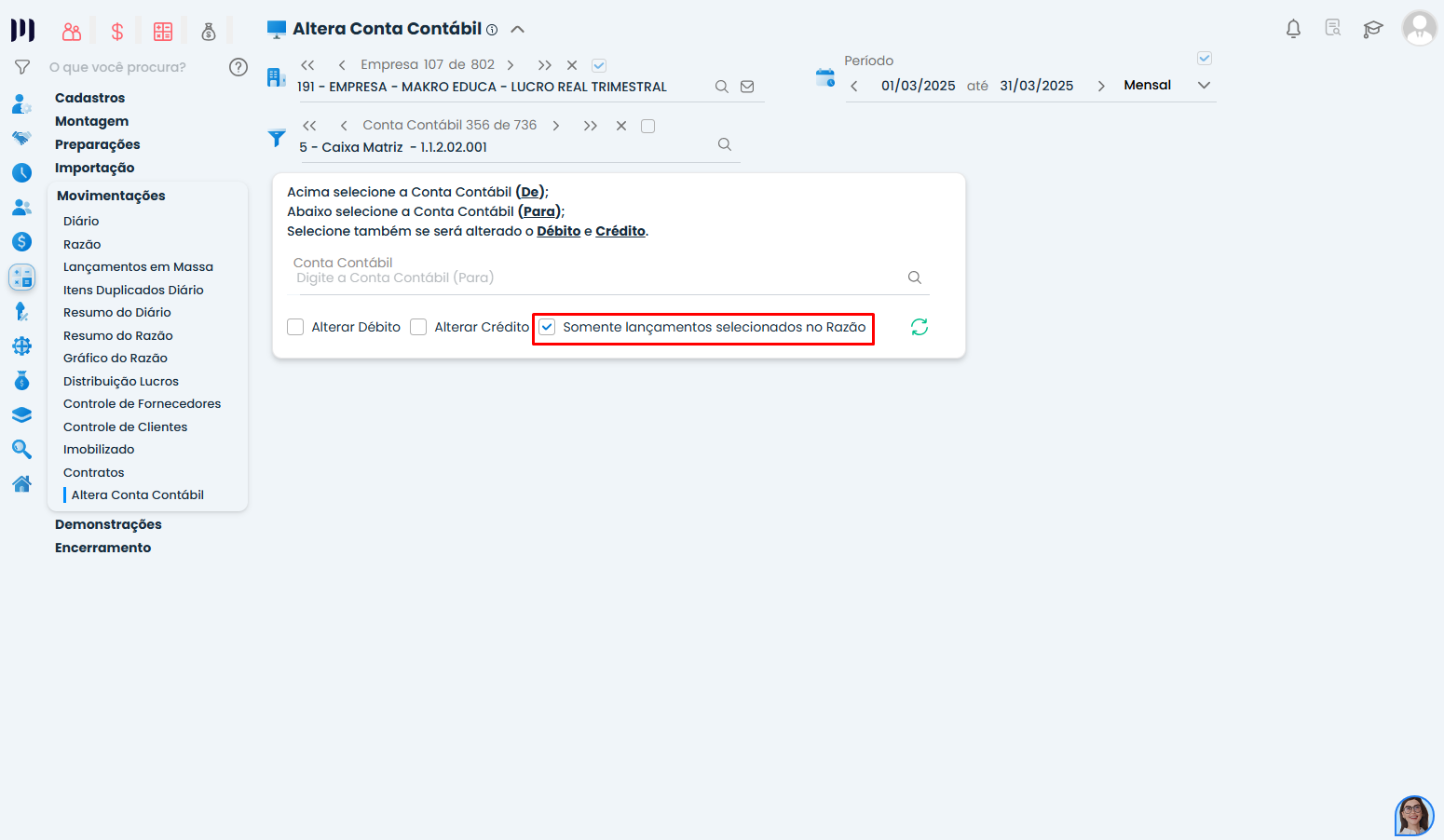Go to next Conta Contábil
Image resolution: width=1444 pixels, height=840 pixels.
(556, 126)
